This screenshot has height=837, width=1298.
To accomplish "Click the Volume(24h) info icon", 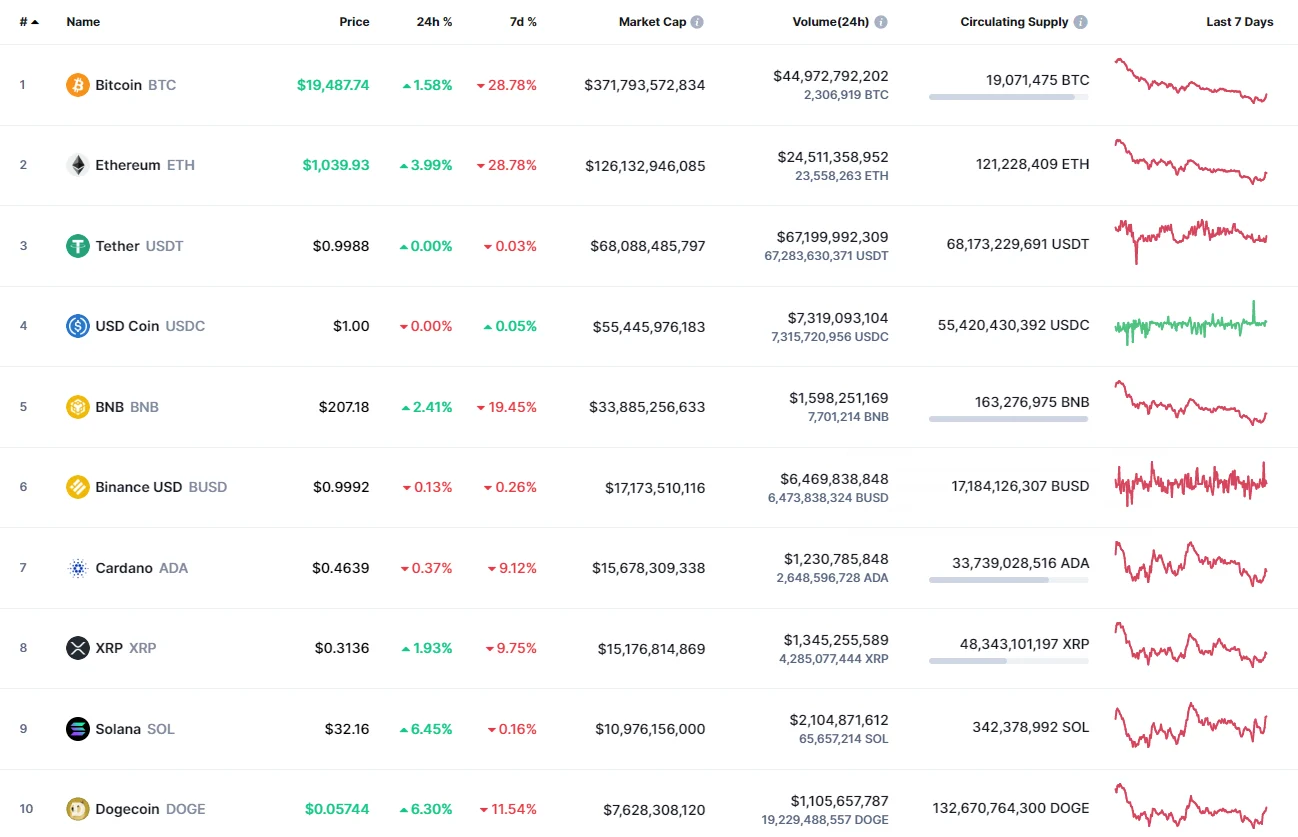I will point(881,22).
